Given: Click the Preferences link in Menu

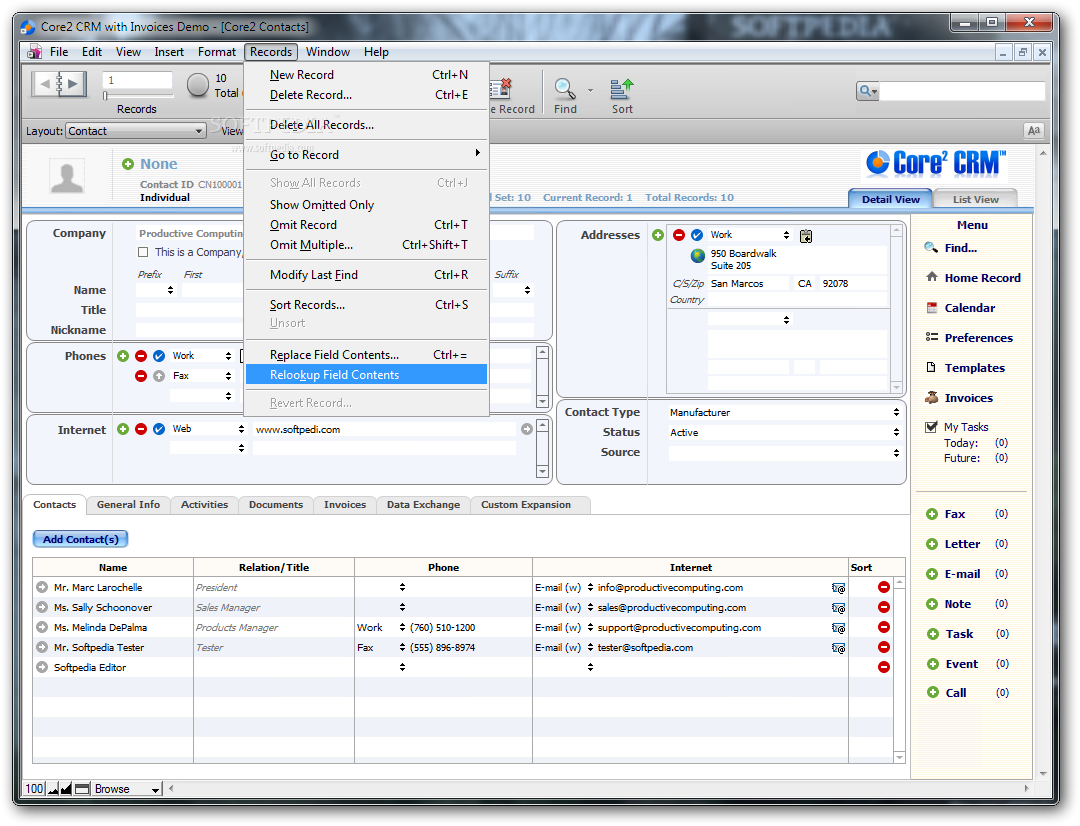Looking at the screenshot, I should (x=978, y=338).
